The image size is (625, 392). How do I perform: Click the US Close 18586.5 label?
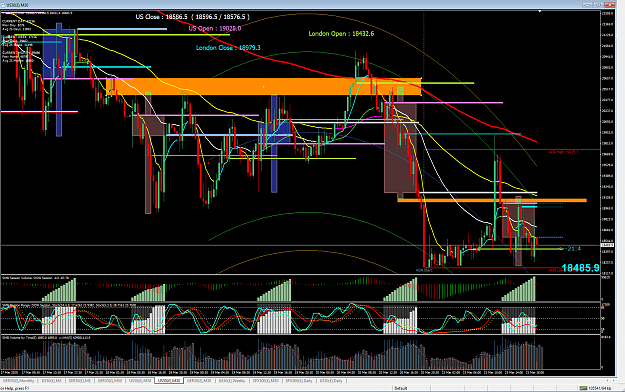193,17
